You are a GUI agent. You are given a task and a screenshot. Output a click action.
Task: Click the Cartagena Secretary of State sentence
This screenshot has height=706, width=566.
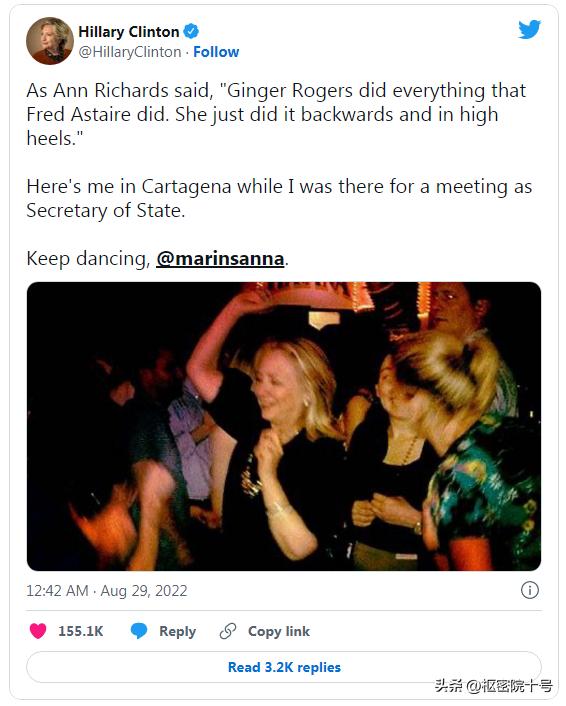coord(279,198)
